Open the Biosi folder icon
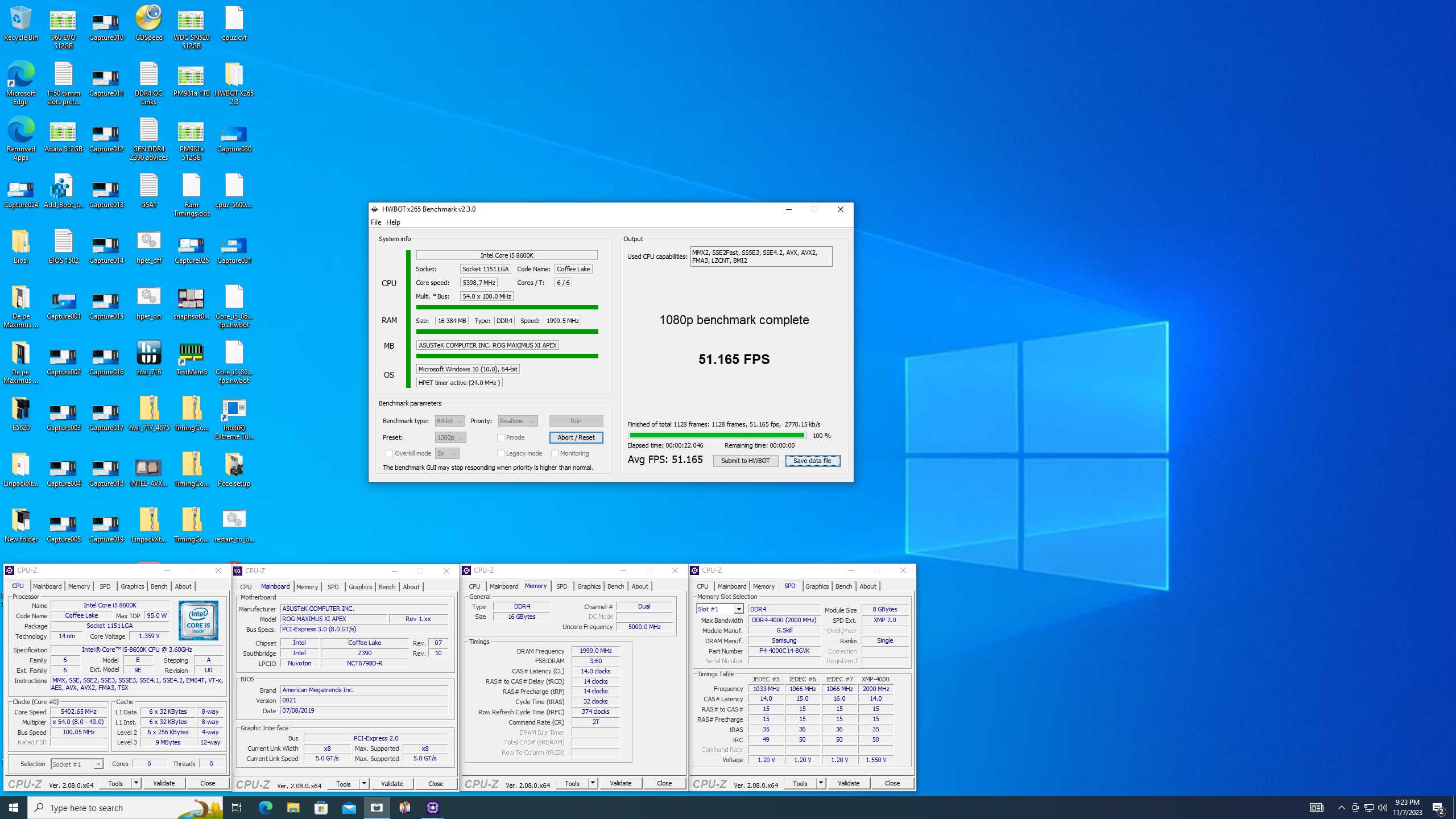The width and height of the screenshot is (1456, 819). tap(20, 247)
